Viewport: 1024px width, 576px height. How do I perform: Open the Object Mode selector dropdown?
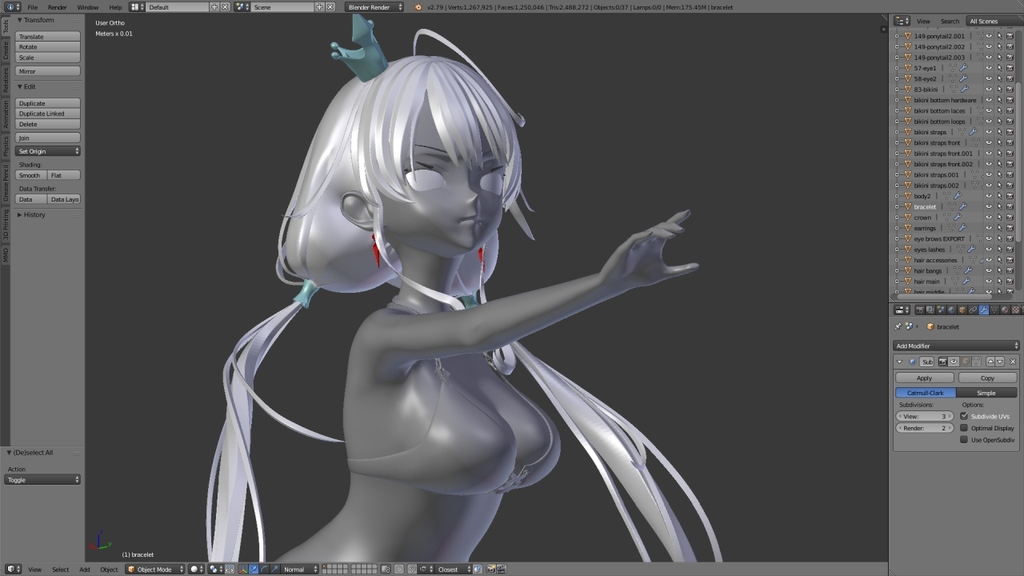155,569
